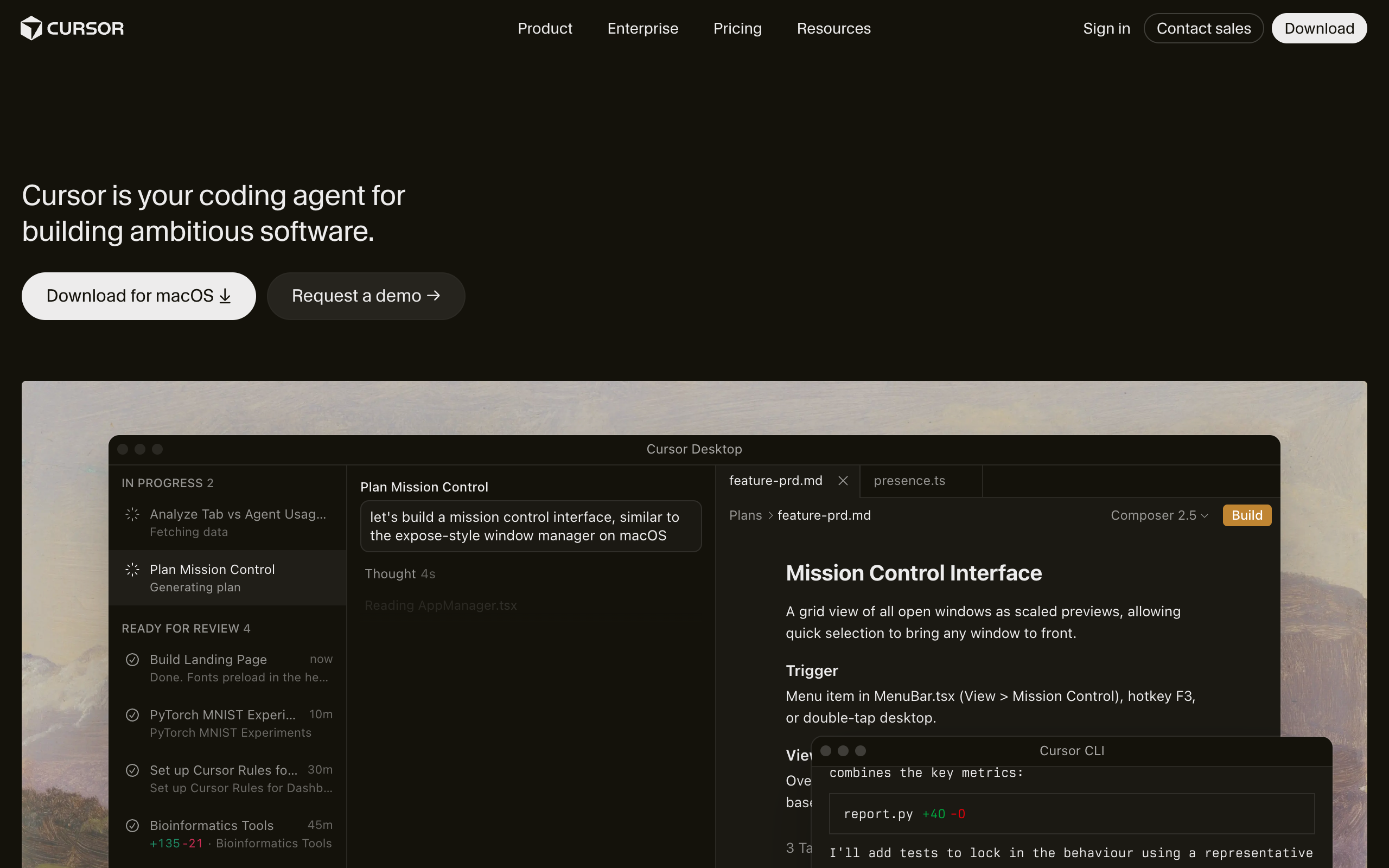Click the Contact sales button
The height and width of the screenshot is (868, 1389).
click(x=1203, y=28)
